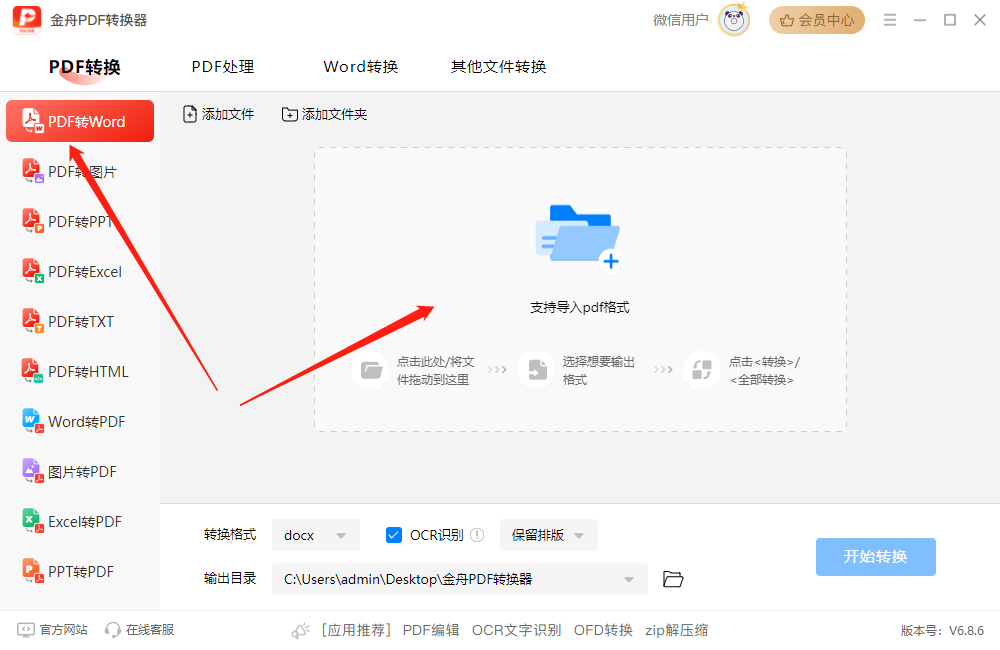Viewport: 1000px width, 650px height.
Task: Switch to the PDF处理 tab
Action: (222, 66)
